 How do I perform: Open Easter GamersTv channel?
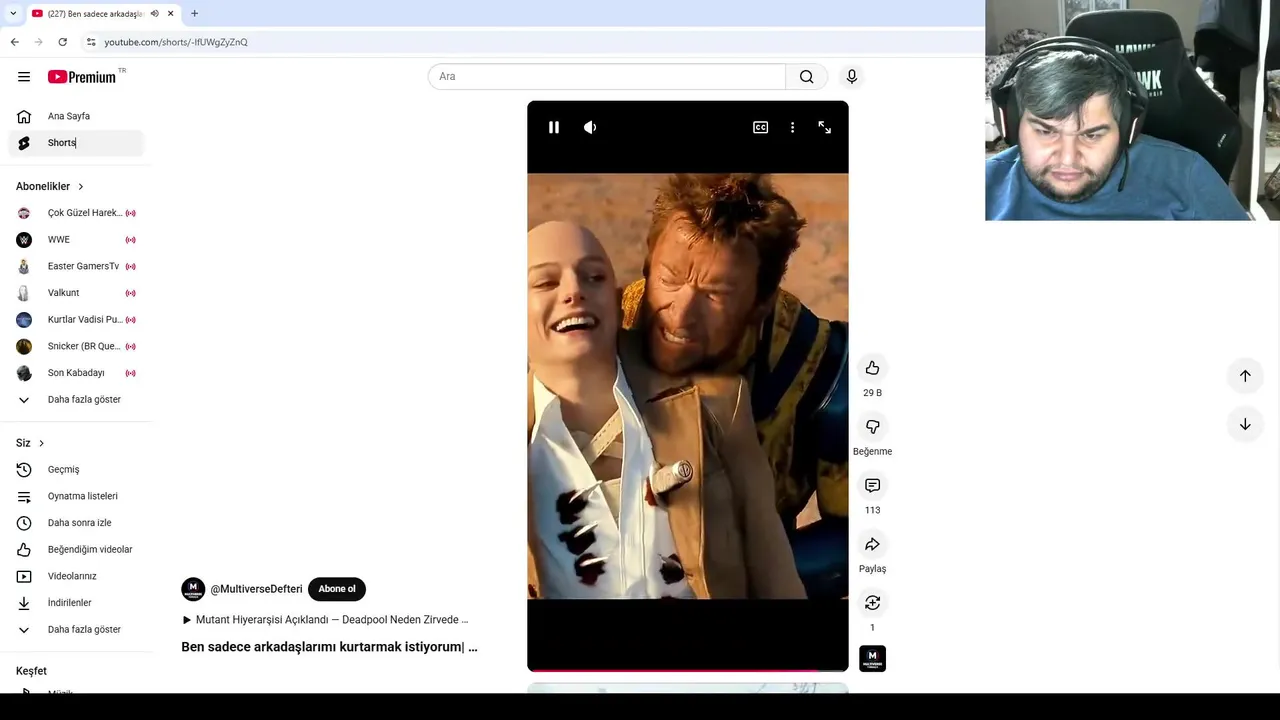coord(76,266)
